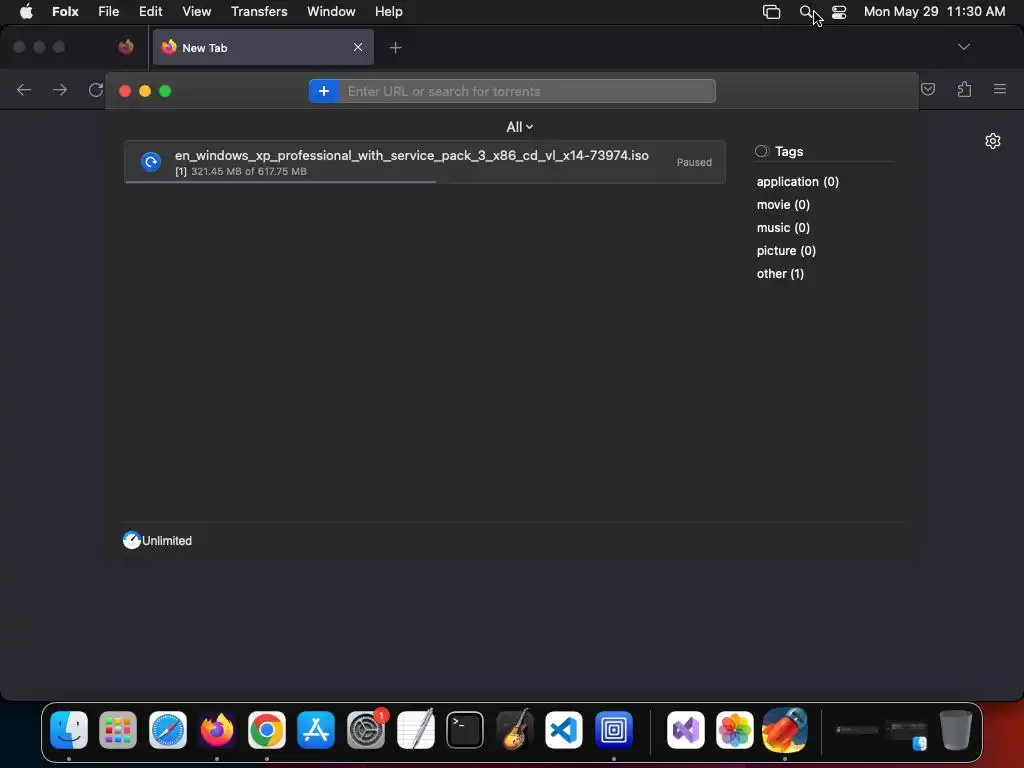This screenshot has width=1024, height=768.
Task: Open Launchpad from the Dock
Action: coord(118,729)
